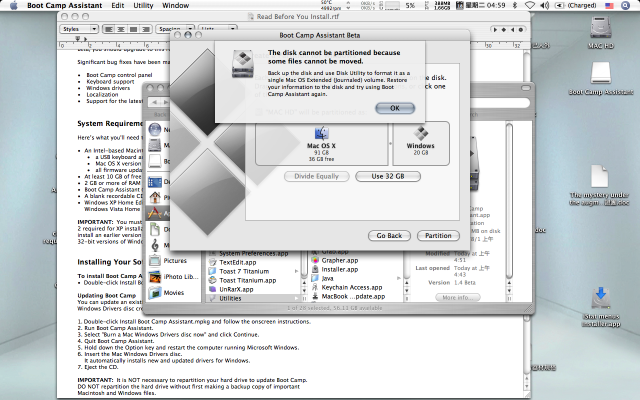Click the volume icon in menu bar
Image resolution: width=640 pixels, height=400 pixels.
[x=544, y=5]
